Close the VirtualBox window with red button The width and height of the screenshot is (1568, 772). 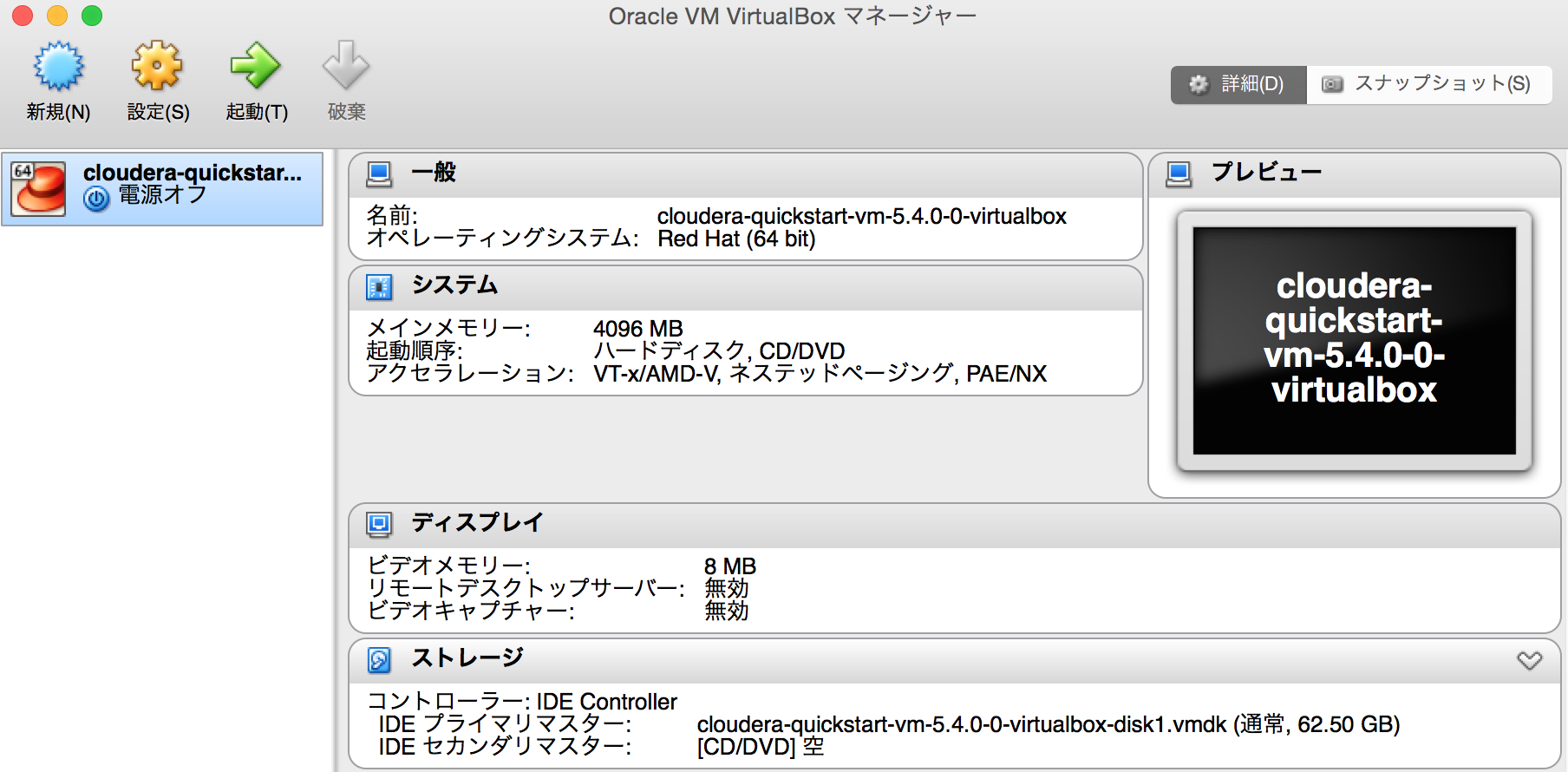(x=23, y=16)
